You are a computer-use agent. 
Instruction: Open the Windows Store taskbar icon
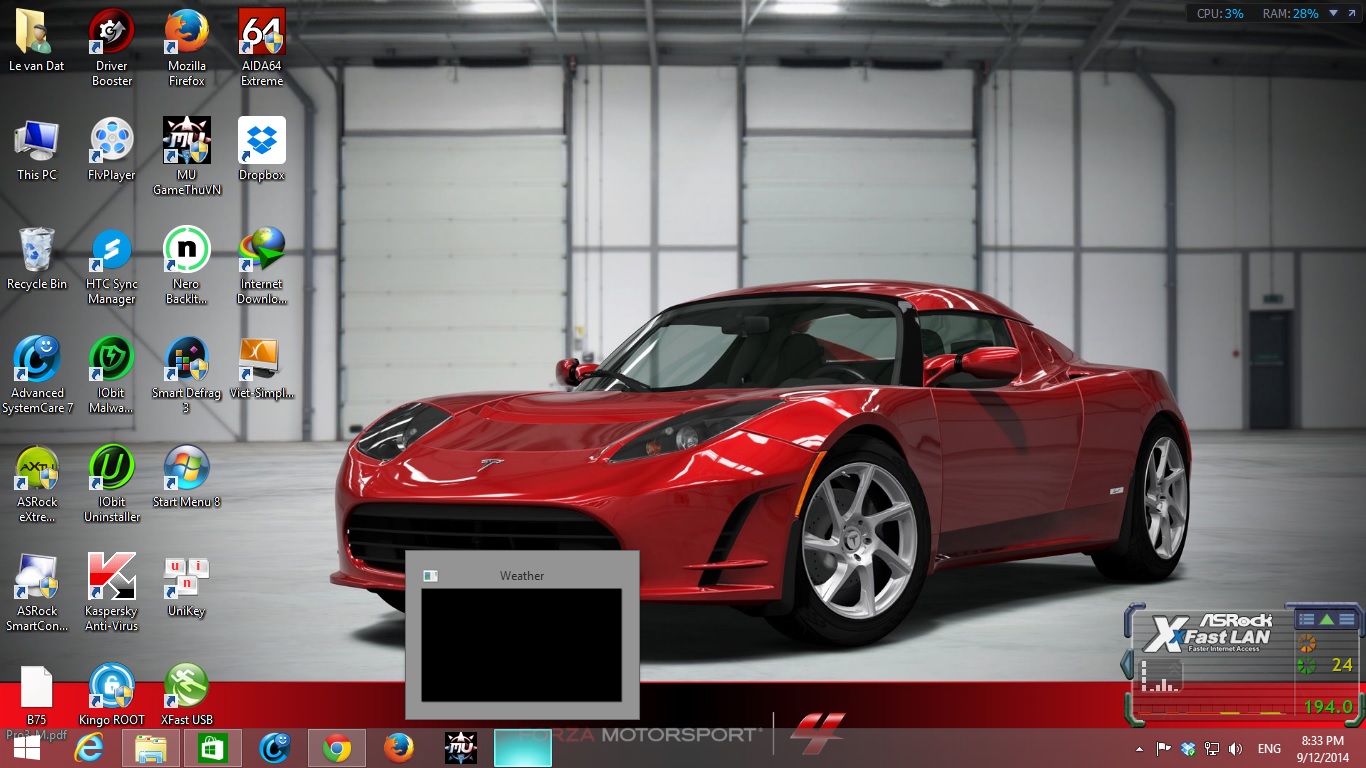tap(213, 748)
